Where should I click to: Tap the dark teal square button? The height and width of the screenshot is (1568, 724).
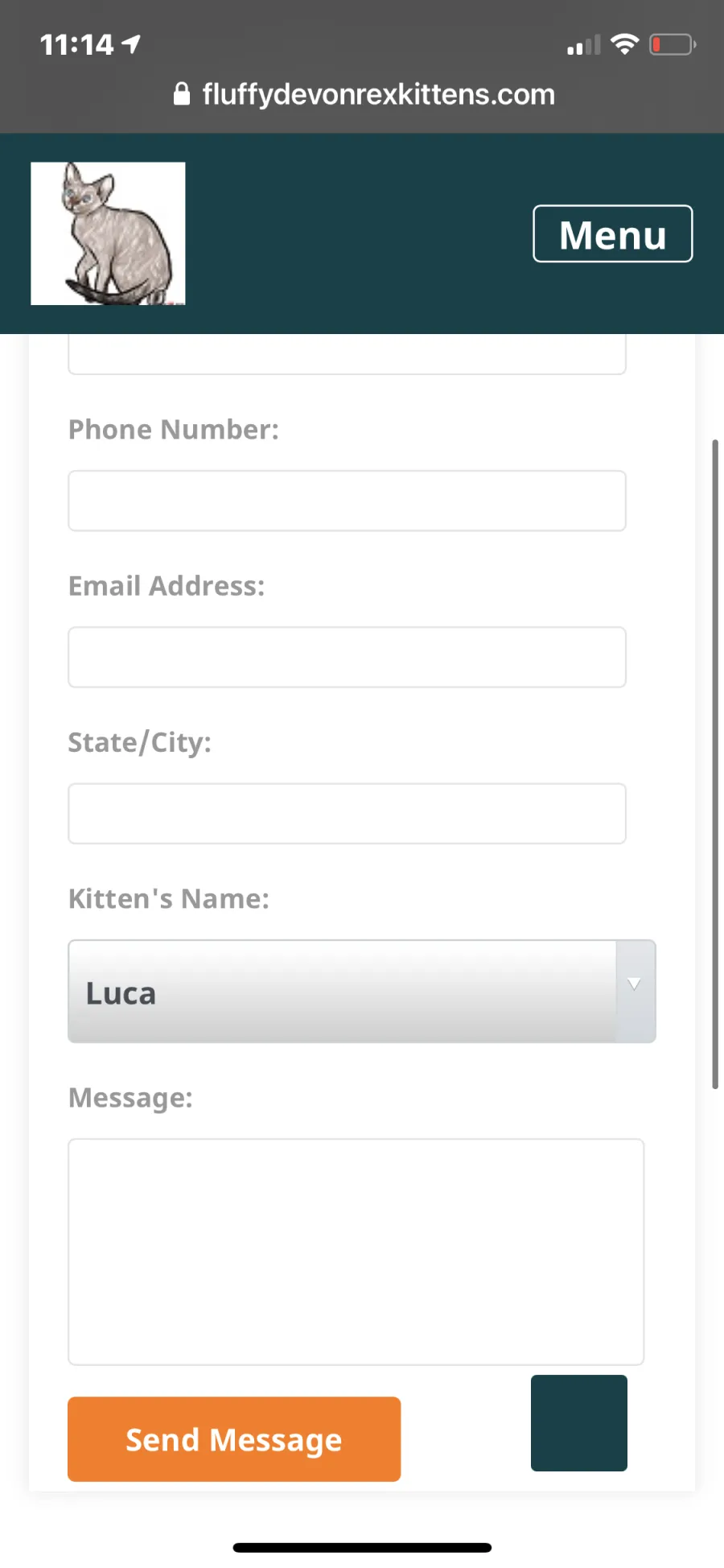pyautogui.click(x=579, y=1423)
